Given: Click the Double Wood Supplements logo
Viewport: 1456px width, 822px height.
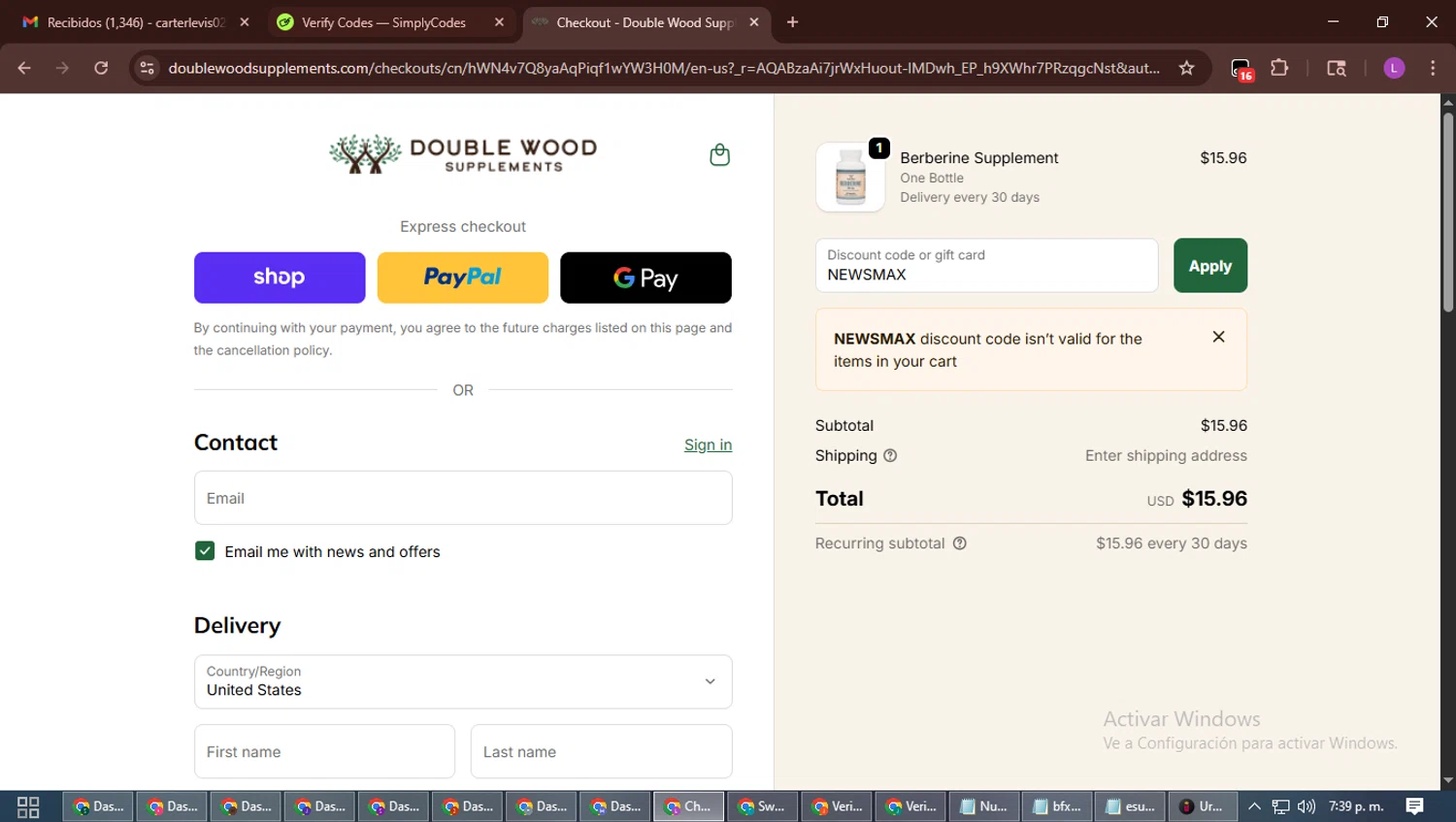Looking at the screenshot, I should [463, 154].
